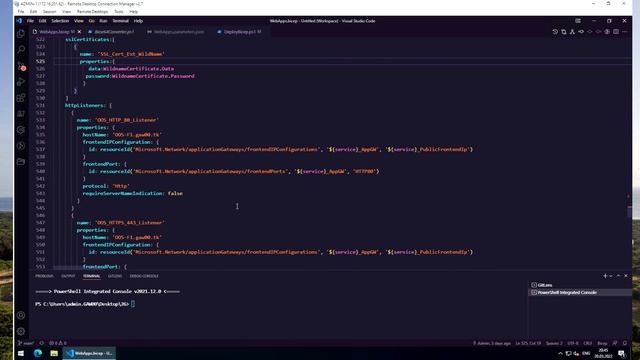Open Run and Debug view
640x360 pixels.
[x=21, y=82]
